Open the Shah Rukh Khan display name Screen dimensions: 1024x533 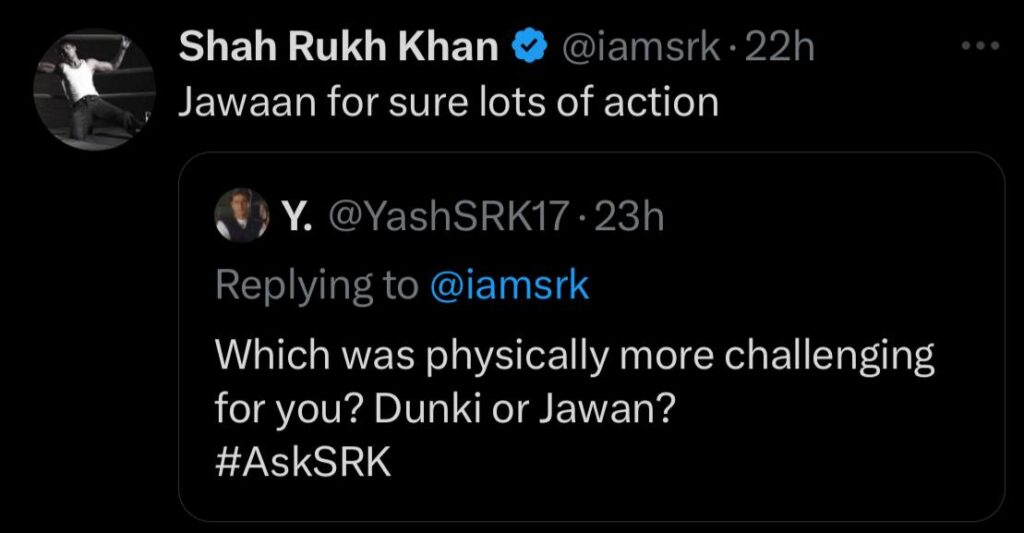point(342,47)
